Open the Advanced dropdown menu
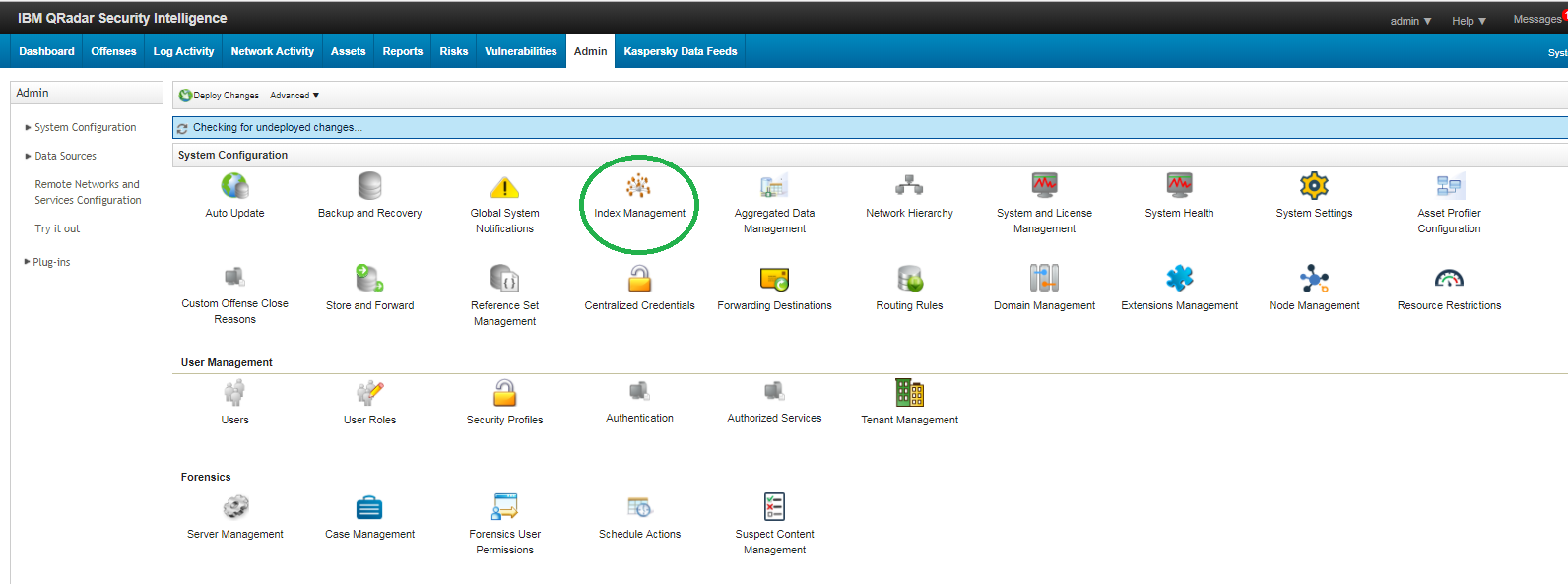This screenshot has width=1568, height=584. point(294,96)
